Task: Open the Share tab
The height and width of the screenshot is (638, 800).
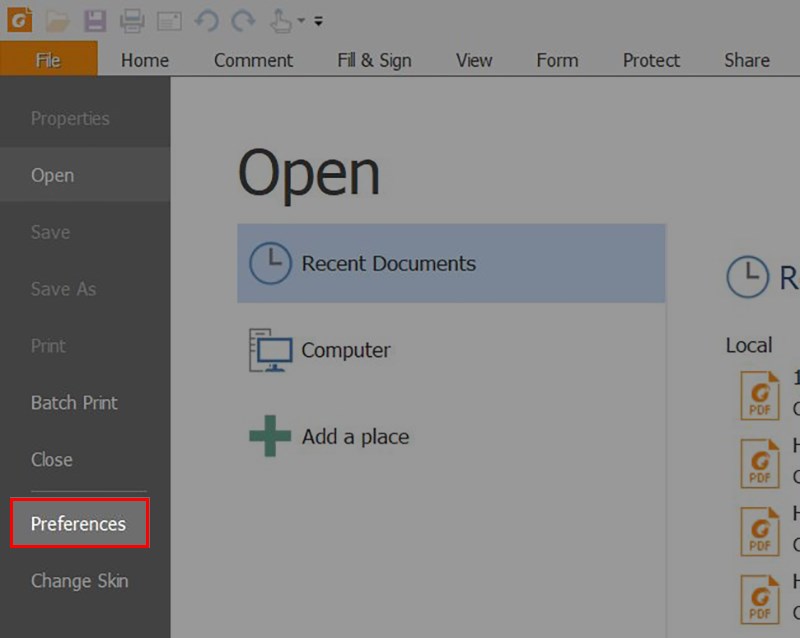Action: [747, 60]
